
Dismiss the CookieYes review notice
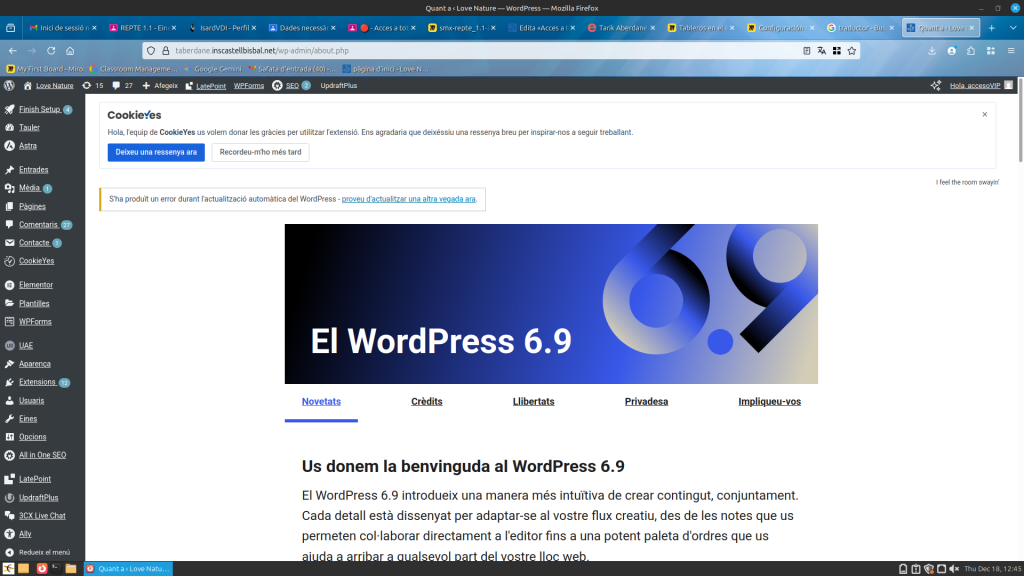click(984, 115)
